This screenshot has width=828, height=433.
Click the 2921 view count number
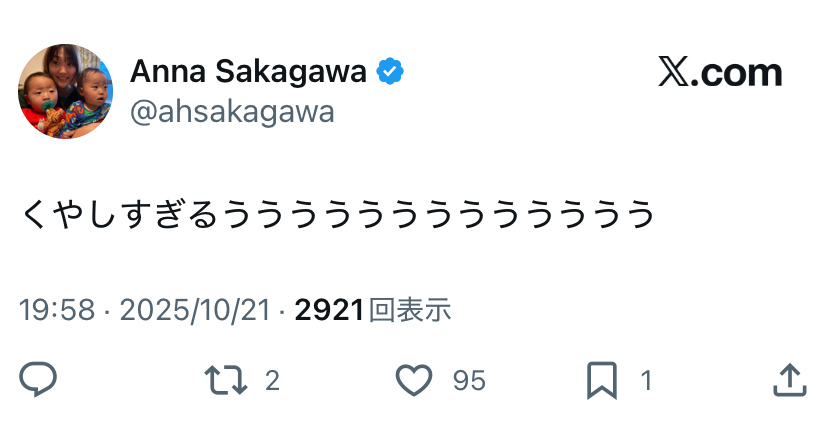tap(328, 310)
